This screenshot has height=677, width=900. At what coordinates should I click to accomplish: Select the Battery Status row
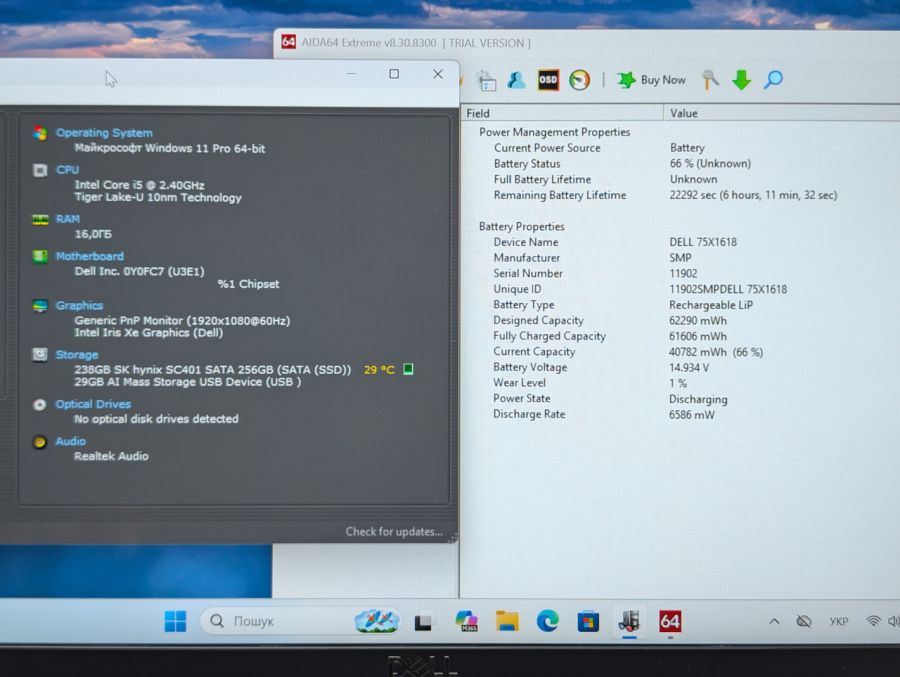[680, 164]
